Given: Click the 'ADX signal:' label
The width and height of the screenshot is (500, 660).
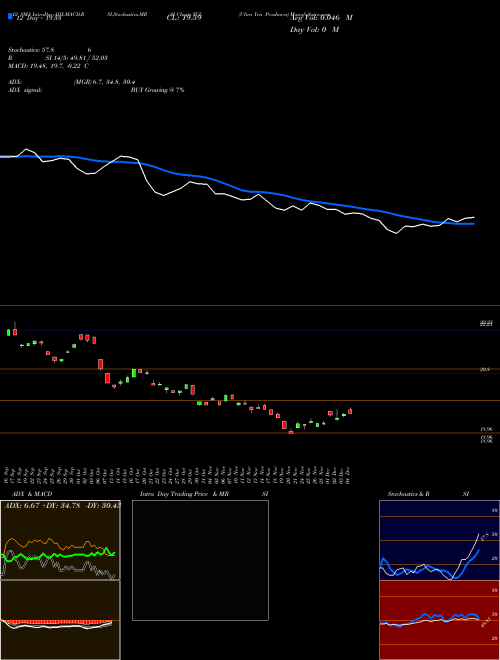Looking at the screenshot, I should tap(25, 90).
